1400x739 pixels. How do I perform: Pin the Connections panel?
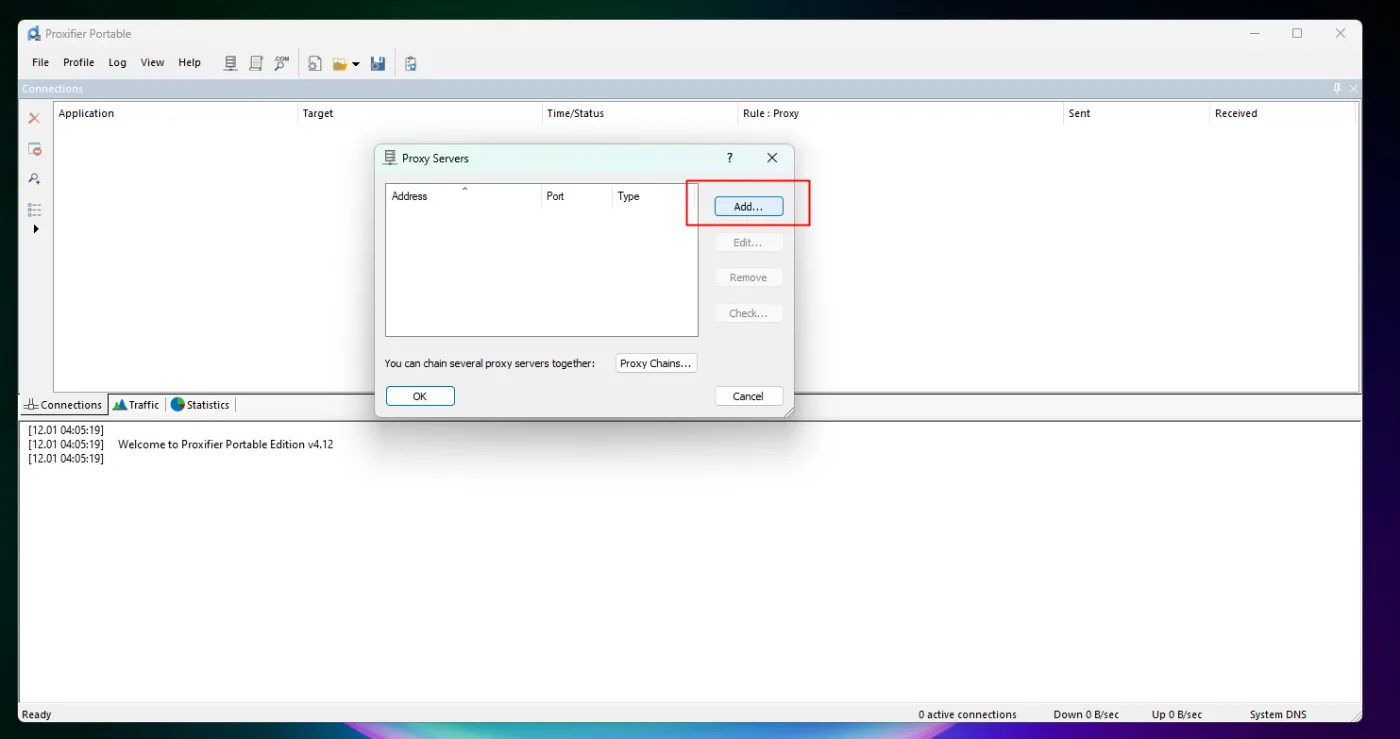1337,89
